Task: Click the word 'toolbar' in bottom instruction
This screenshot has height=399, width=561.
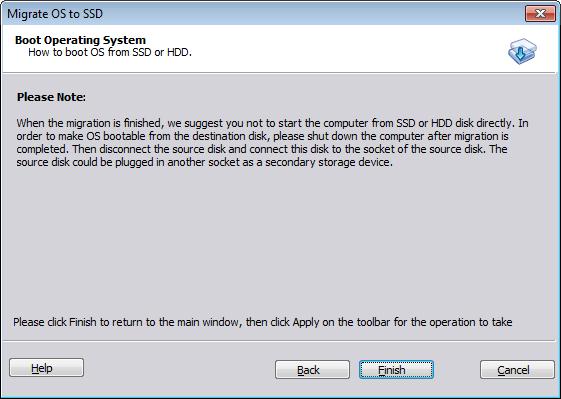Action: 373,322
